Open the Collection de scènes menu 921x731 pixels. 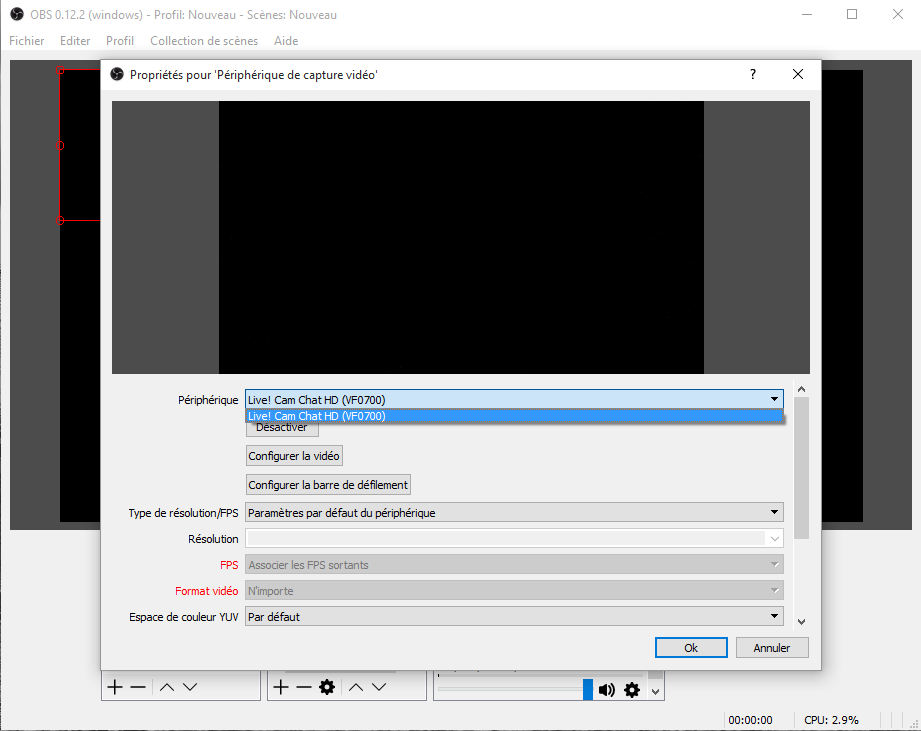click(204, 41)
